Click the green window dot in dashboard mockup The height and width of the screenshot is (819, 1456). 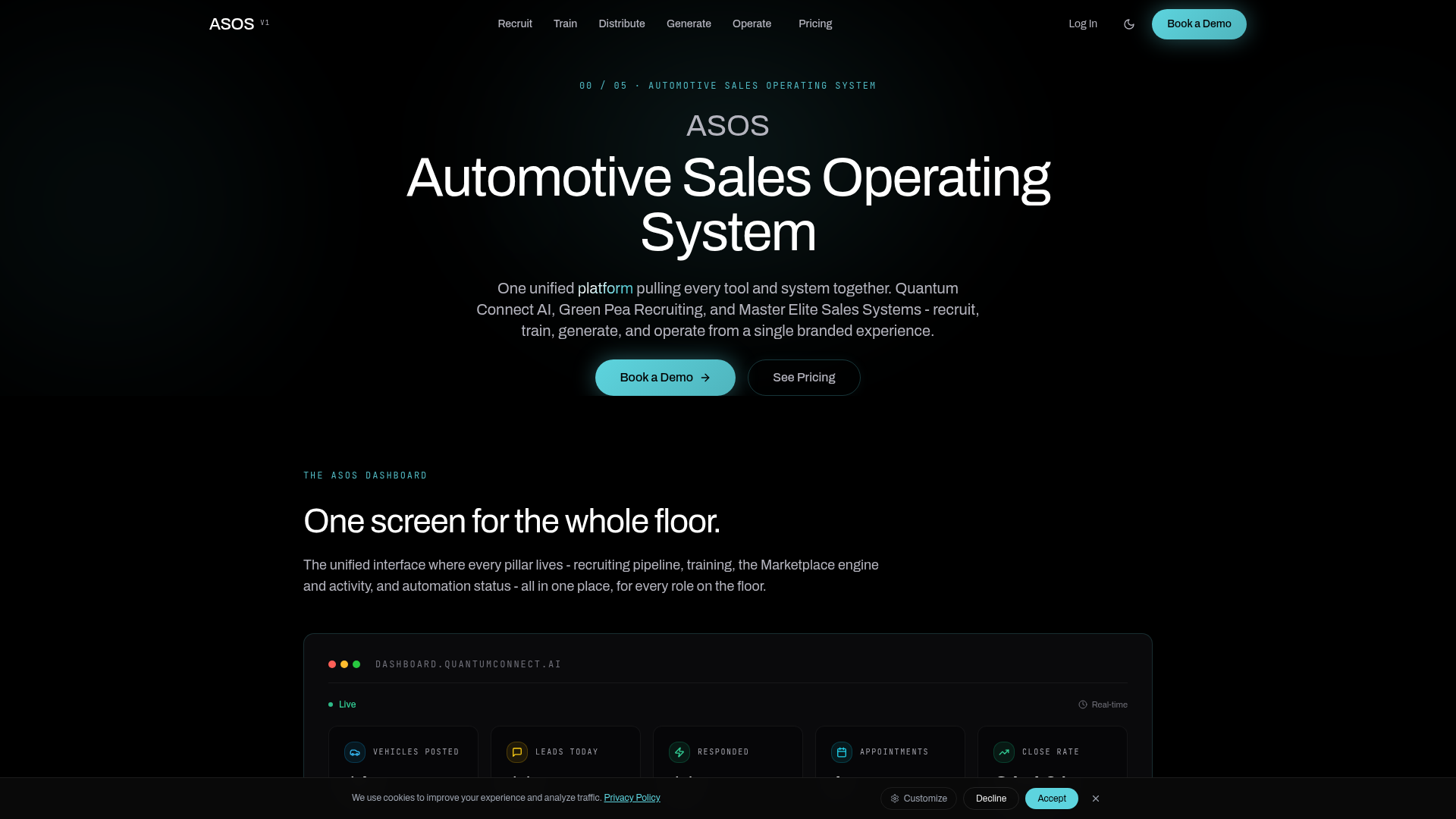[x=356, y=664]
